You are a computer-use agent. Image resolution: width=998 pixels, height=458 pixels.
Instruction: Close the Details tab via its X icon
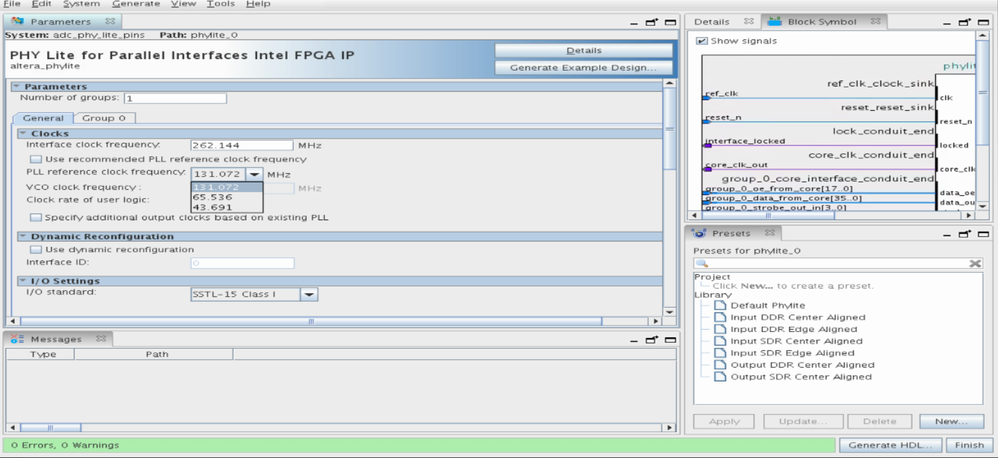point(748,22)
